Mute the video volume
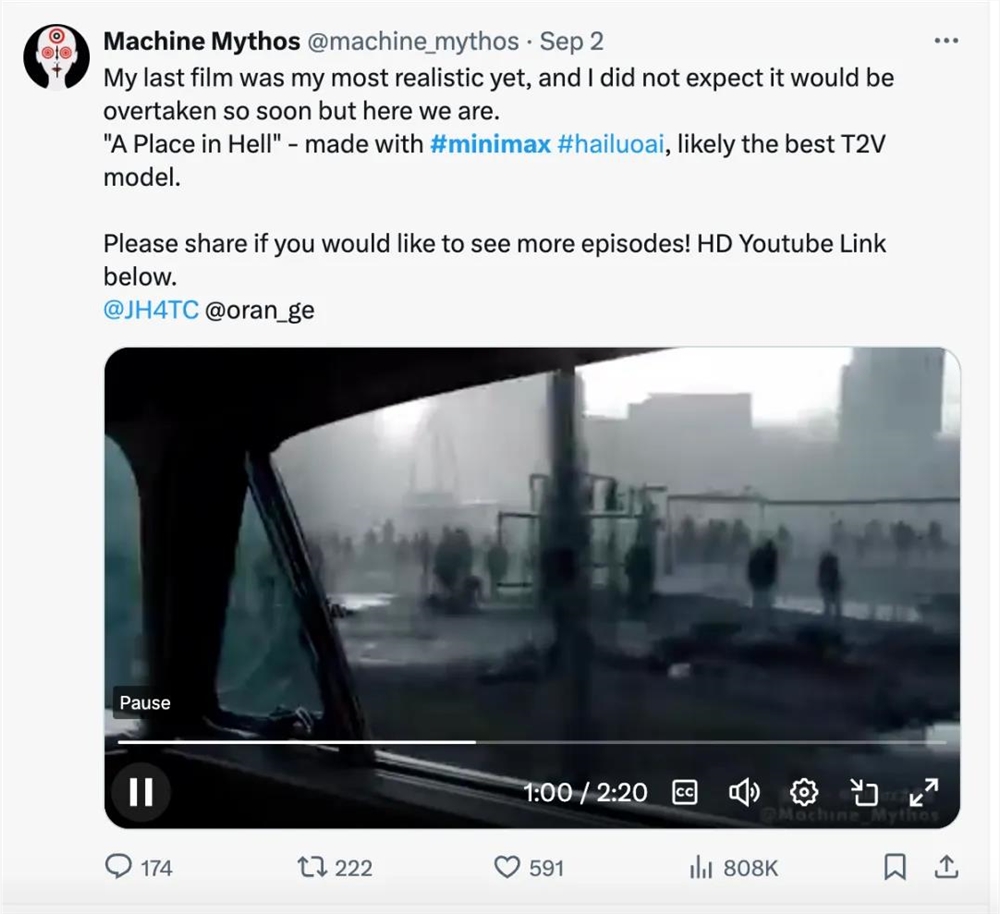 tap(744, 792)
